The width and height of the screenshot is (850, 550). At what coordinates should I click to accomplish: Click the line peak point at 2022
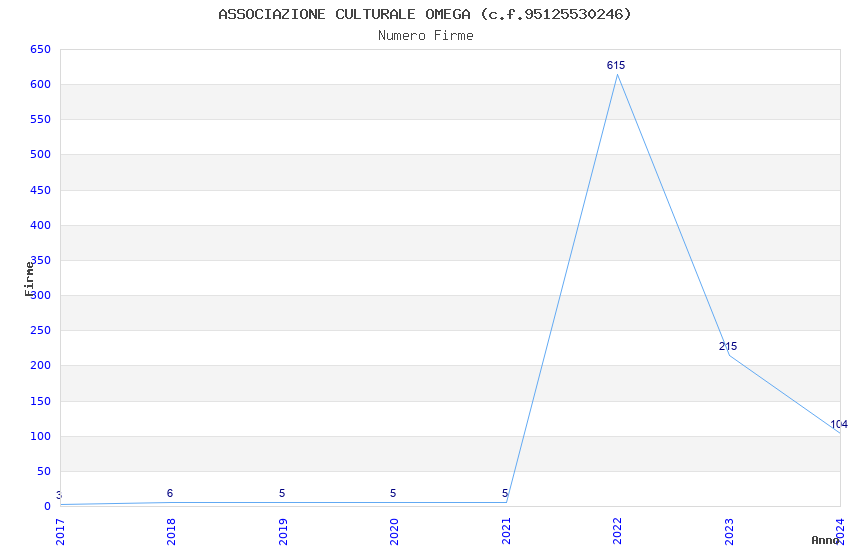tap(617, 74)
